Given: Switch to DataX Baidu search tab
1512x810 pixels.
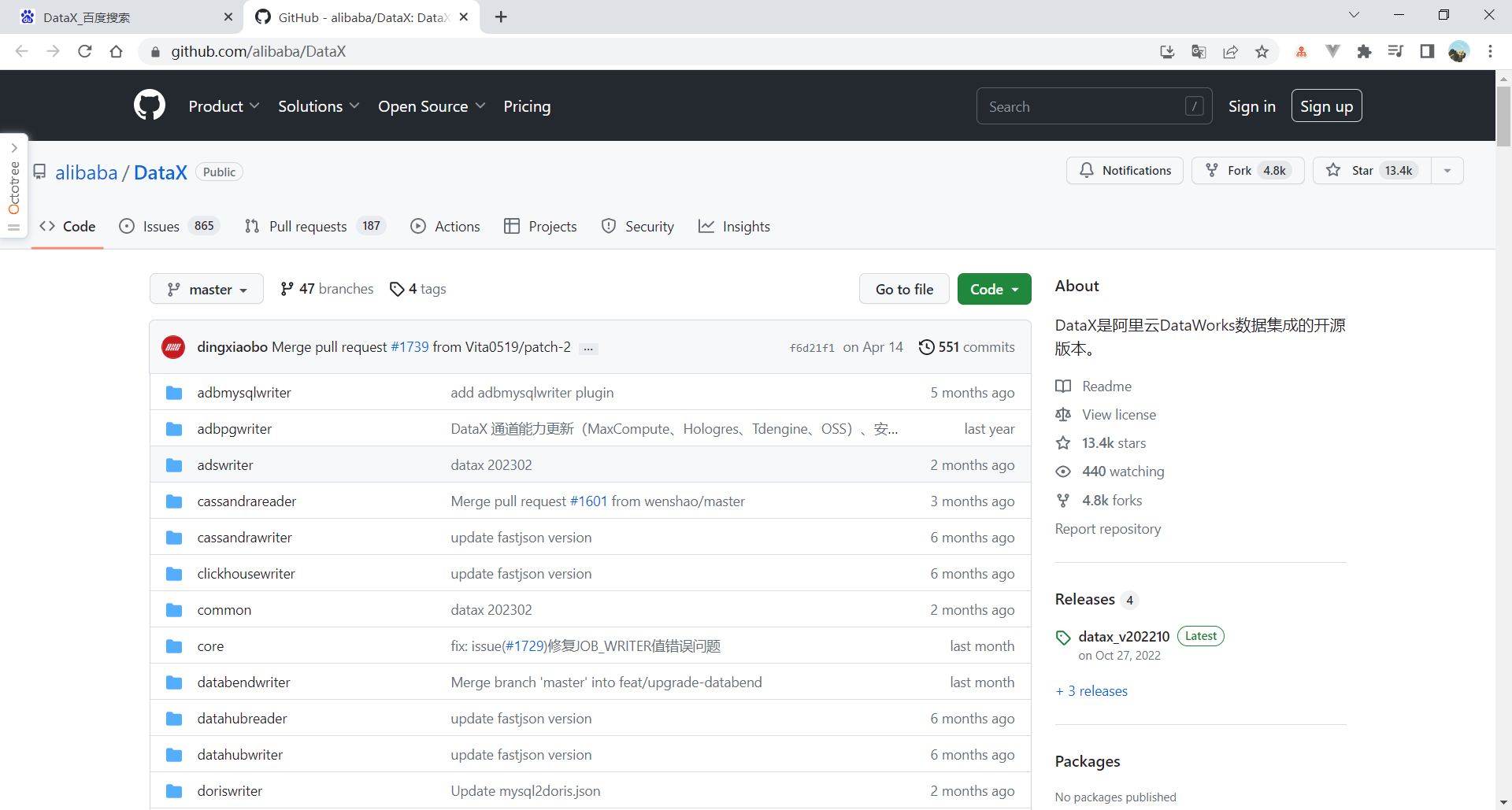Looking at the screenshot, I should click(122, 17).
